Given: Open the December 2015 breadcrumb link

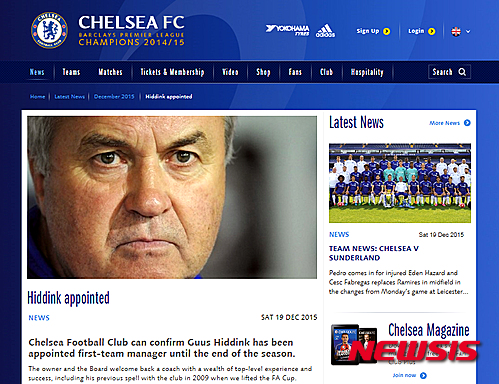Looking at the screenshot, I should pyautogui.click(x=114, y=97).
